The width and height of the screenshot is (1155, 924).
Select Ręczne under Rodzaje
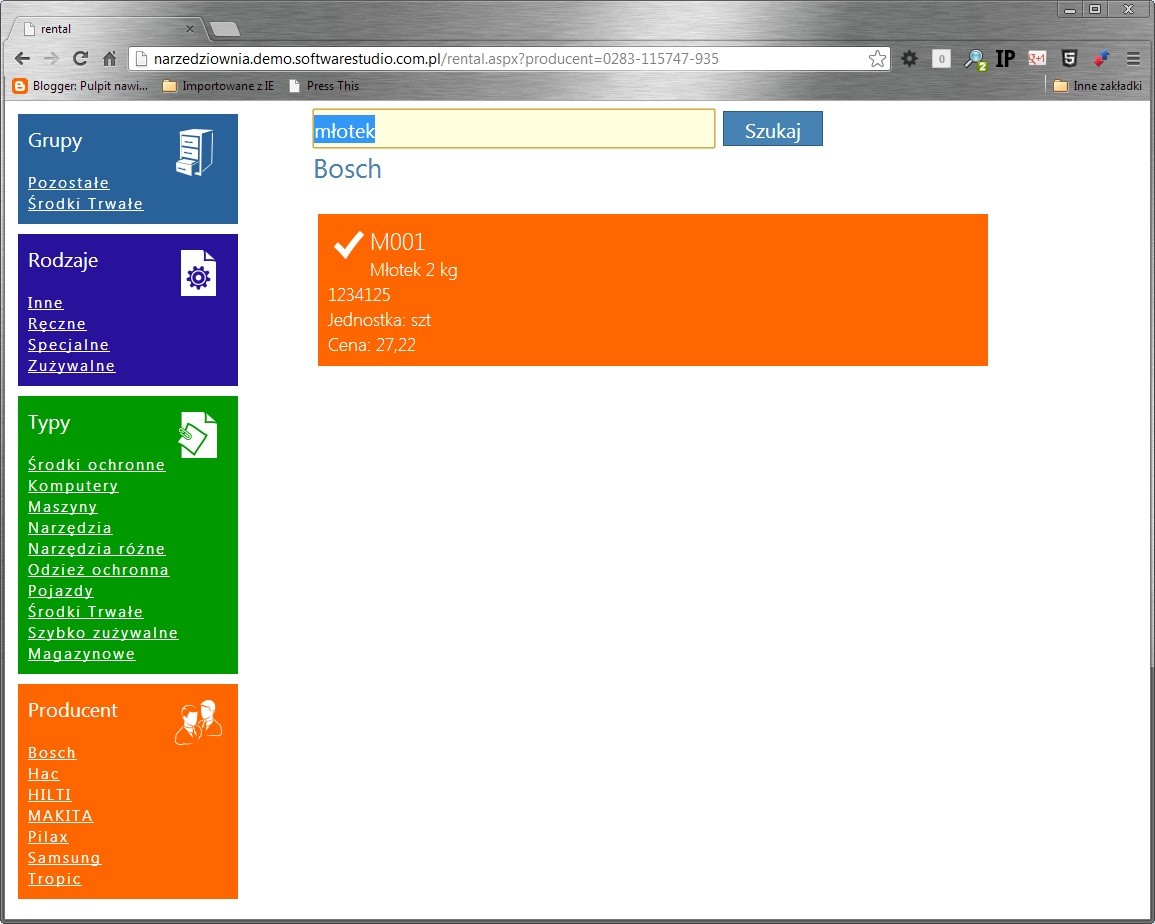point(57,324)
